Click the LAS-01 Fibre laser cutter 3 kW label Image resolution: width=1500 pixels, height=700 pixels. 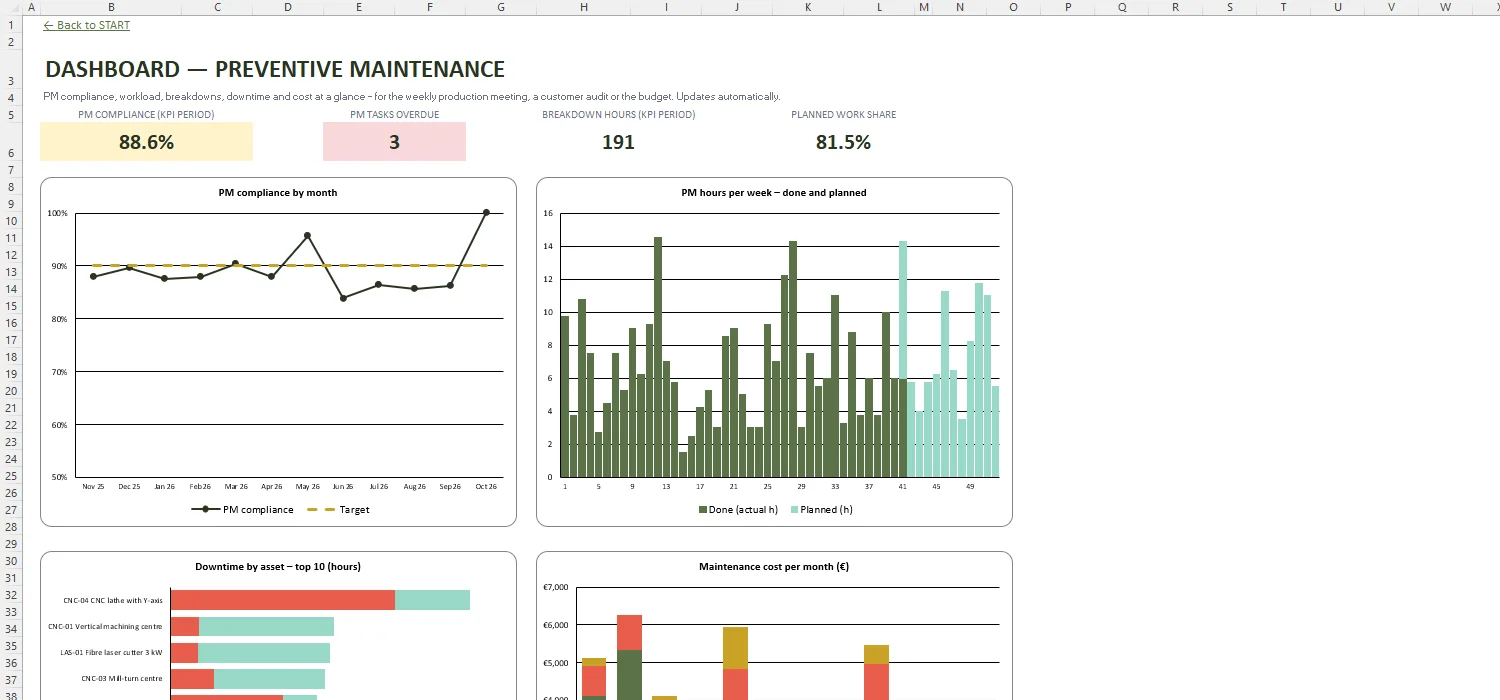point(112,652)
